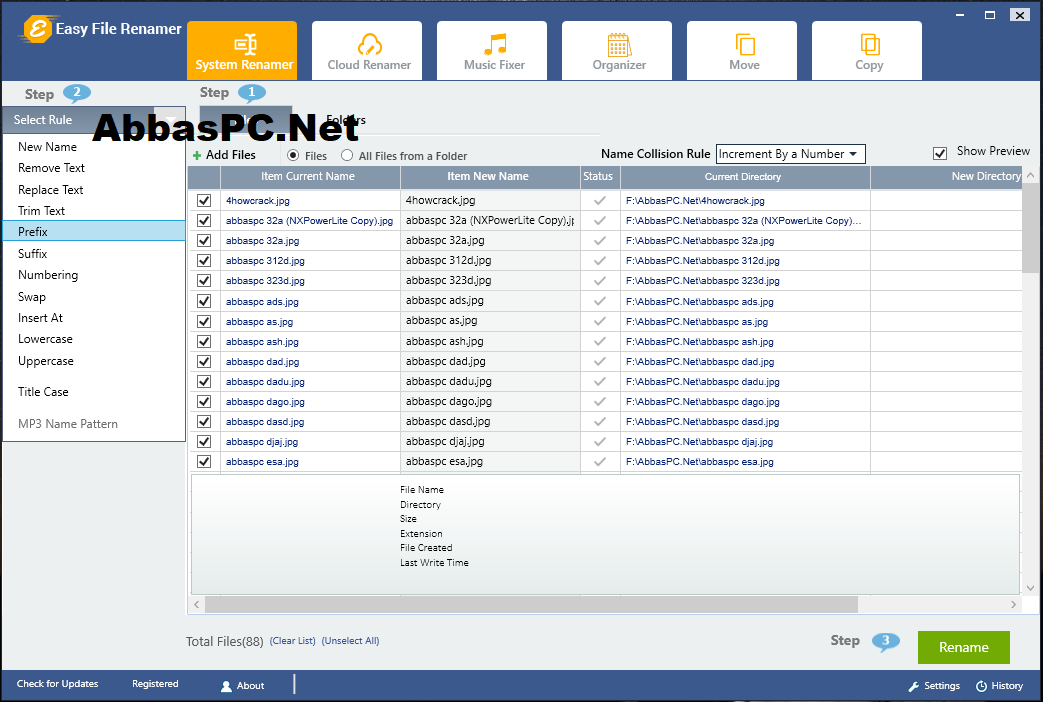Click file name abbaspc dadu.jpg
Screen dimensions: 1043x702
click(265, 382)
